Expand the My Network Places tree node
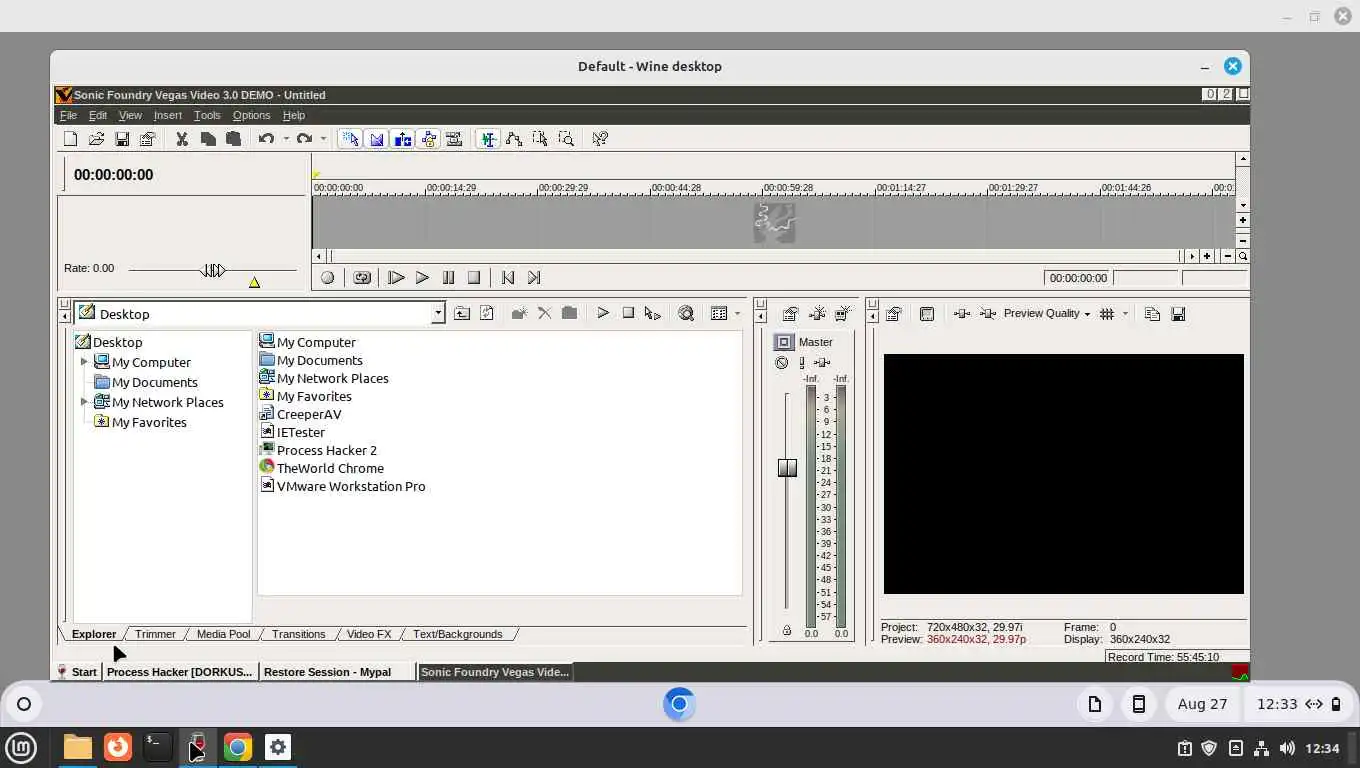This screenshot has width=1360, height=768. (x=84, y=402)
